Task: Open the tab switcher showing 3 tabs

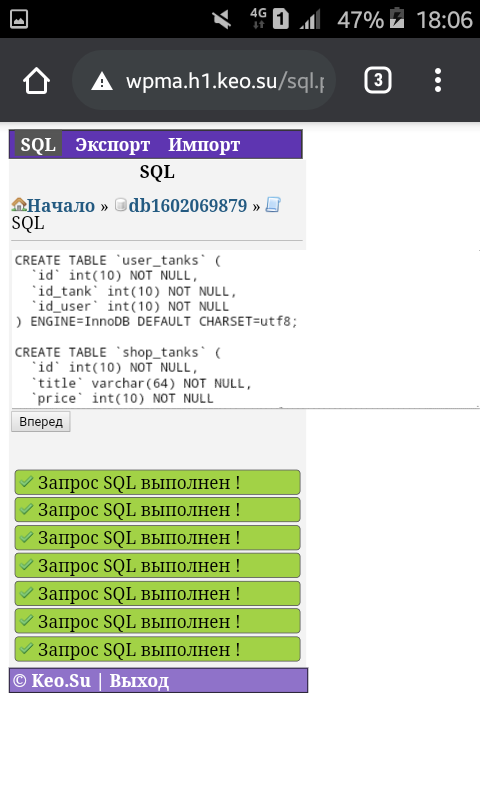Action: (377, 80)
